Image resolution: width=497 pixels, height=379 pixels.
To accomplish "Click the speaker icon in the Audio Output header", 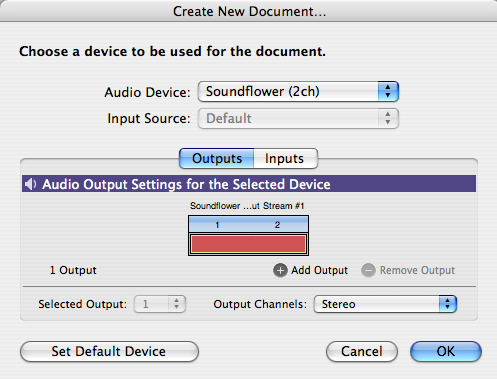I will [31, 184].
